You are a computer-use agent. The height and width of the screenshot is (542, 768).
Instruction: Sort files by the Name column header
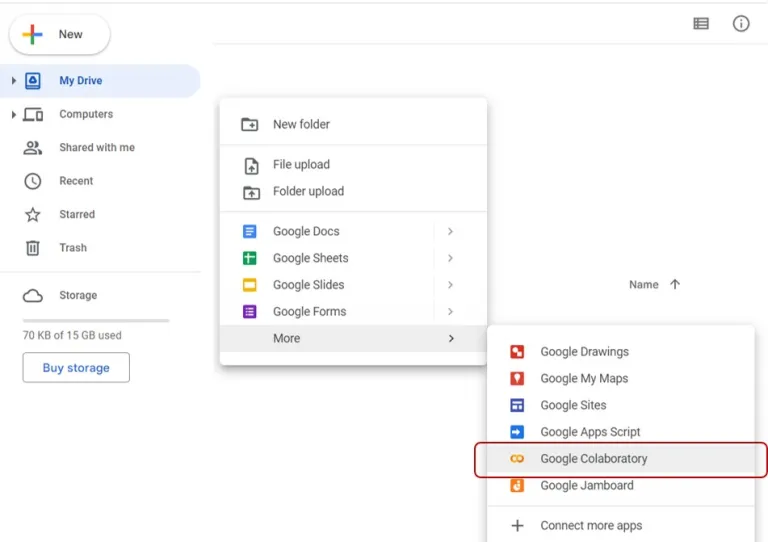[x=644, y=284]
